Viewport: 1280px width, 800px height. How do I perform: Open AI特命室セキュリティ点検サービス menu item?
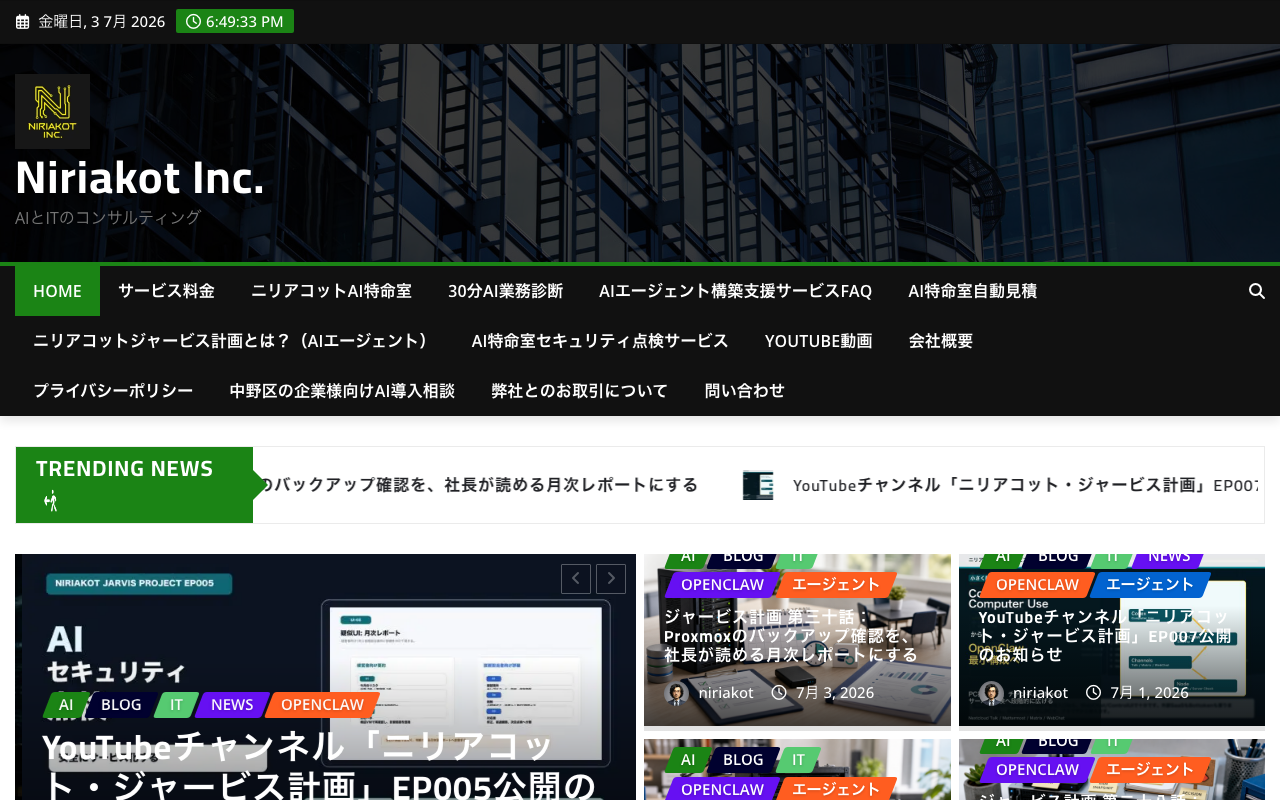pyautogui.click(x=600, y=341)
